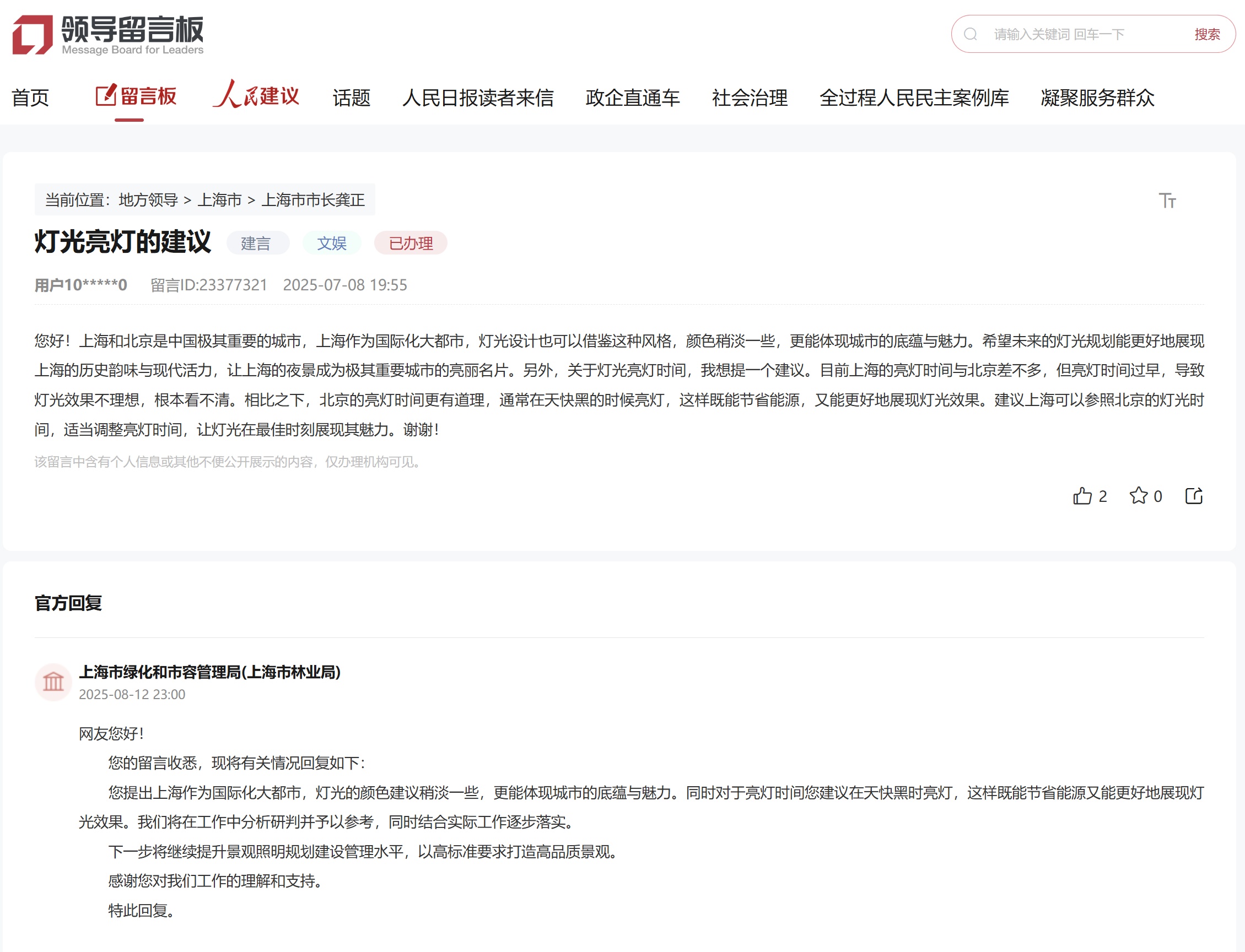
Task: Click the 领导留言板 site logo
Action: pyautogui.click(x=107, y=35)
